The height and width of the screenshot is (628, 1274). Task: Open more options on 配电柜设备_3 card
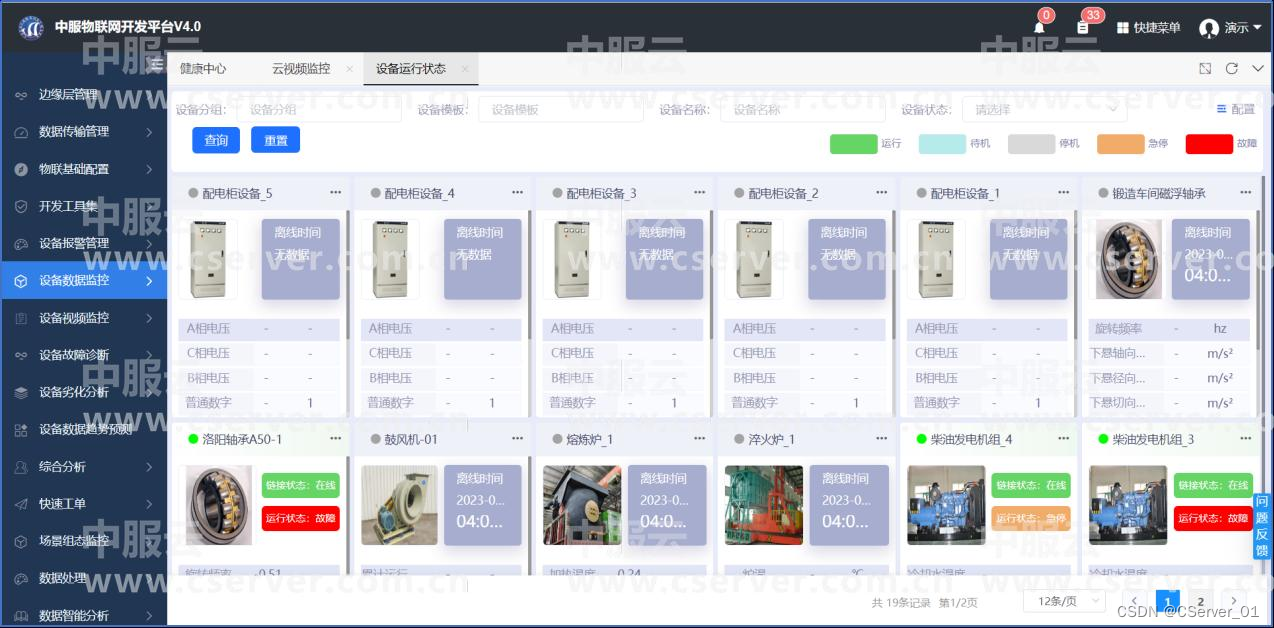[x=699, y=192]
